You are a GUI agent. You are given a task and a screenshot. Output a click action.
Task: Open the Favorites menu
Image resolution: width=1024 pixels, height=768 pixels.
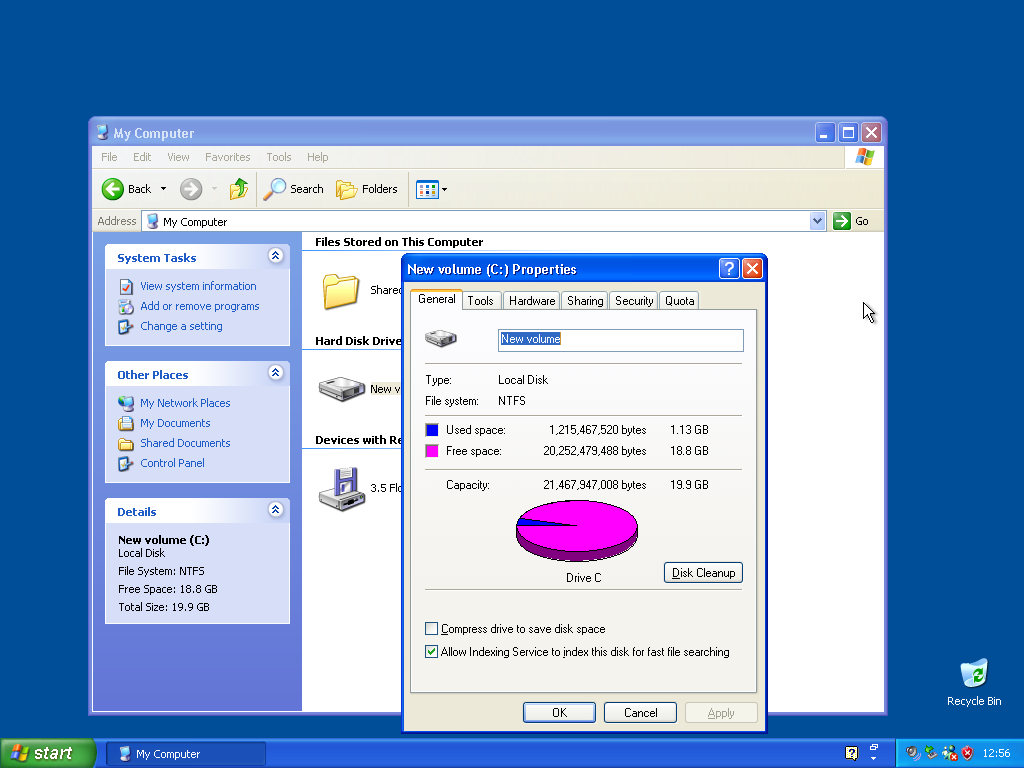[227, 157]
